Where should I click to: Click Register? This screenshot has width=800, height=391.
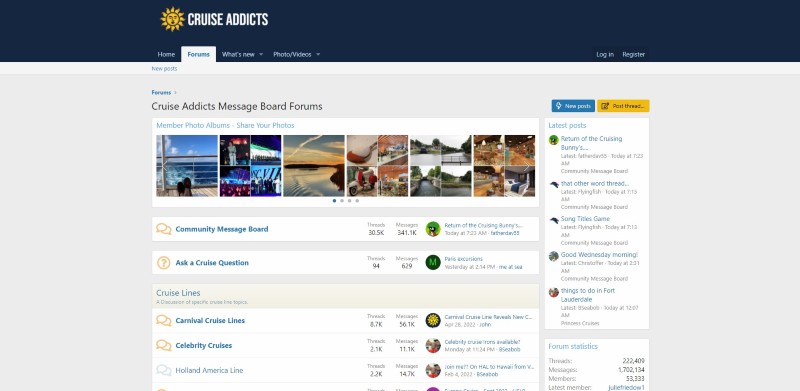click(x=634, y=54)
